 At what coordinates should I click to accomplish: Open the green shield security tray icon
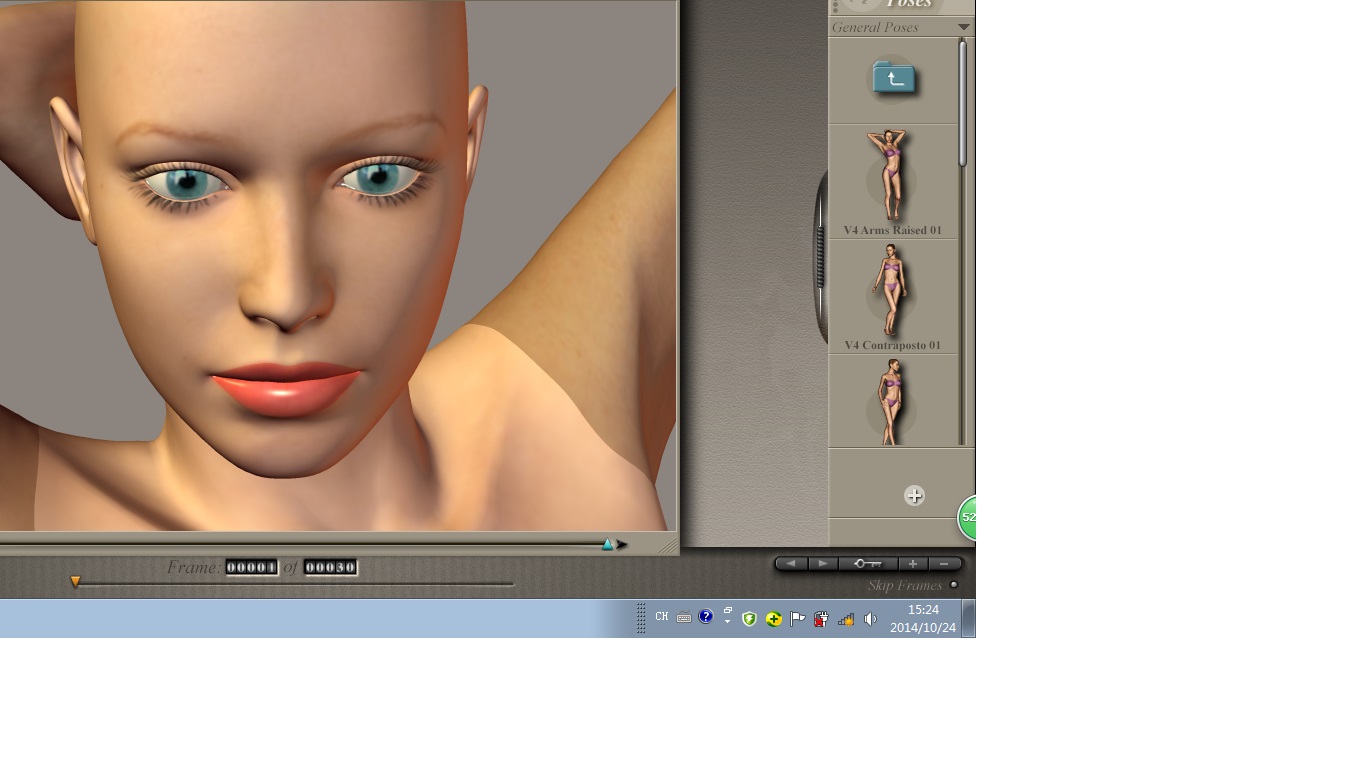click(749, 619)
